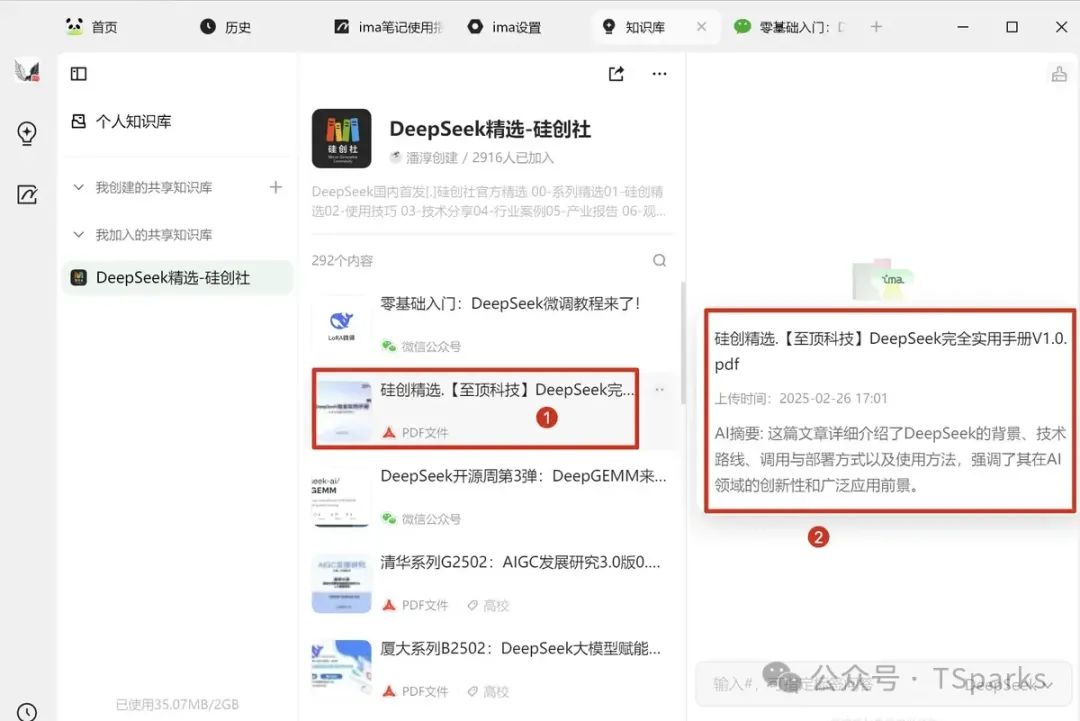Screen dimensions: 1080x721
Task: Create a new shared knowledge base with plus
Action: (276, 187)
